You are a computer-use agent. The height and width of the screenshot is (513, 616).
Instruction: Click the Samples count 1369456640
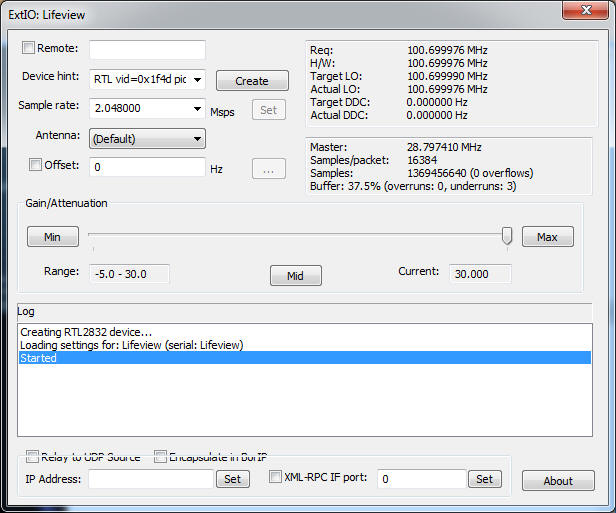pos(436,173)
